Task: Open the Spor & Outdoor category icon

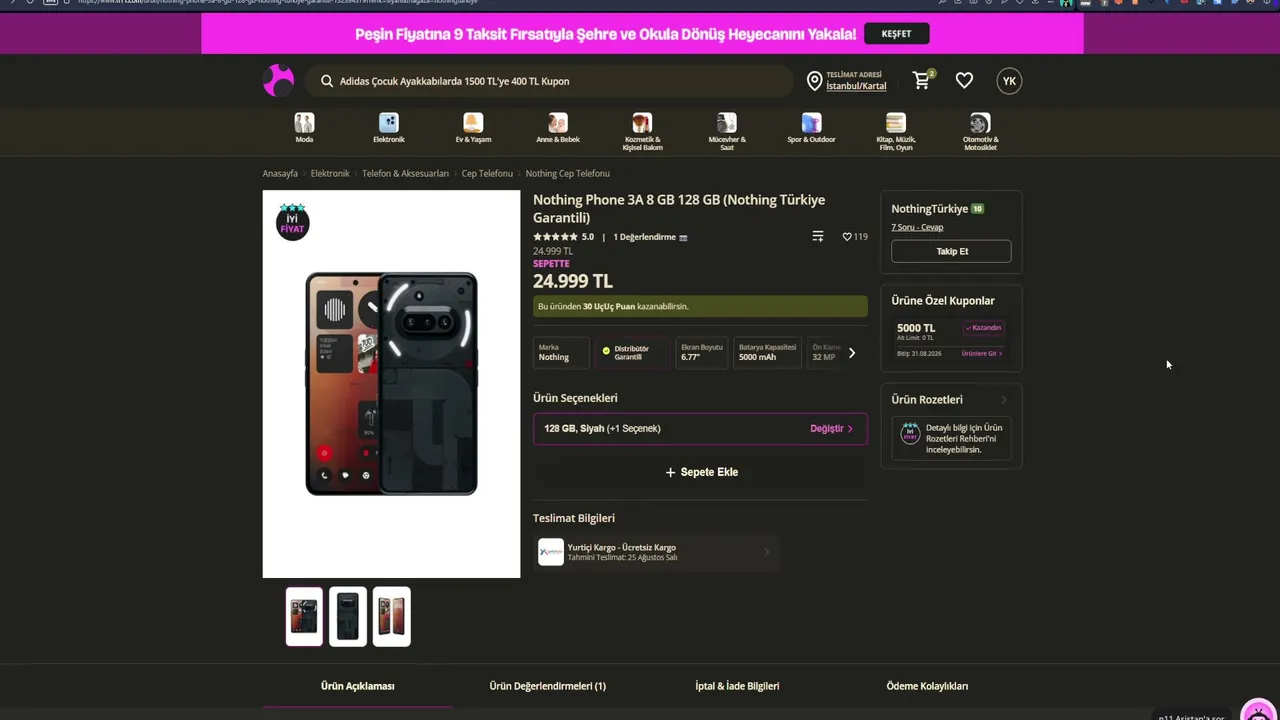Action: tap(811, 123)
